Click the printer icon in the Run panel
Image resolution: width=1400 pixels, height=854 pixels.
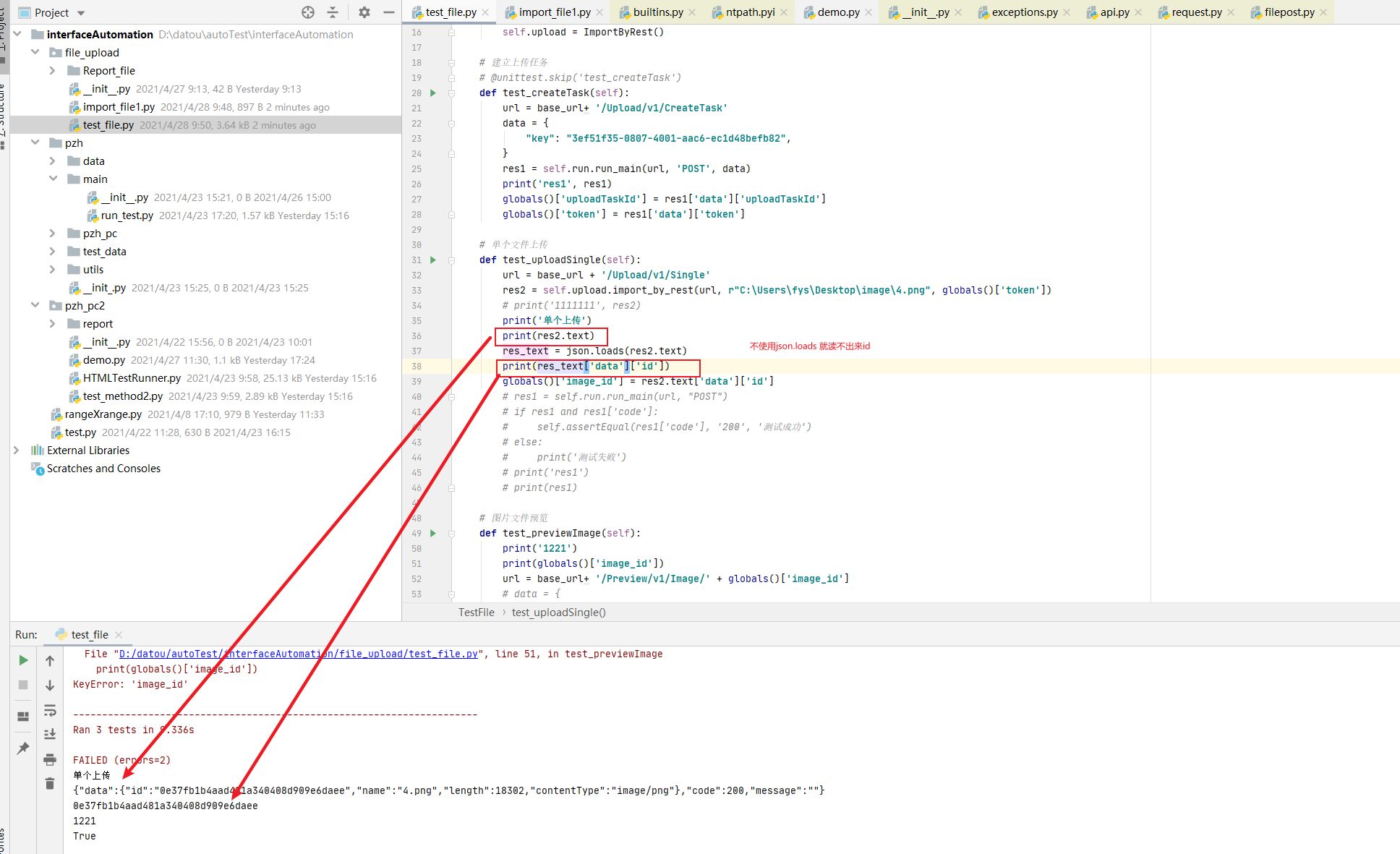click(x=49, y=759)
